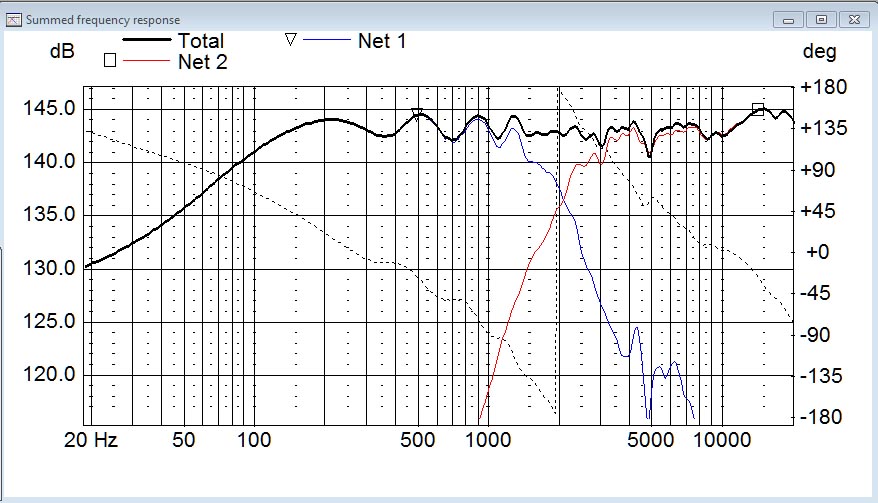This screenshot has height=503, width=878.
Task: Click the Summed frequency response title text
Action: tap(103, 20)
